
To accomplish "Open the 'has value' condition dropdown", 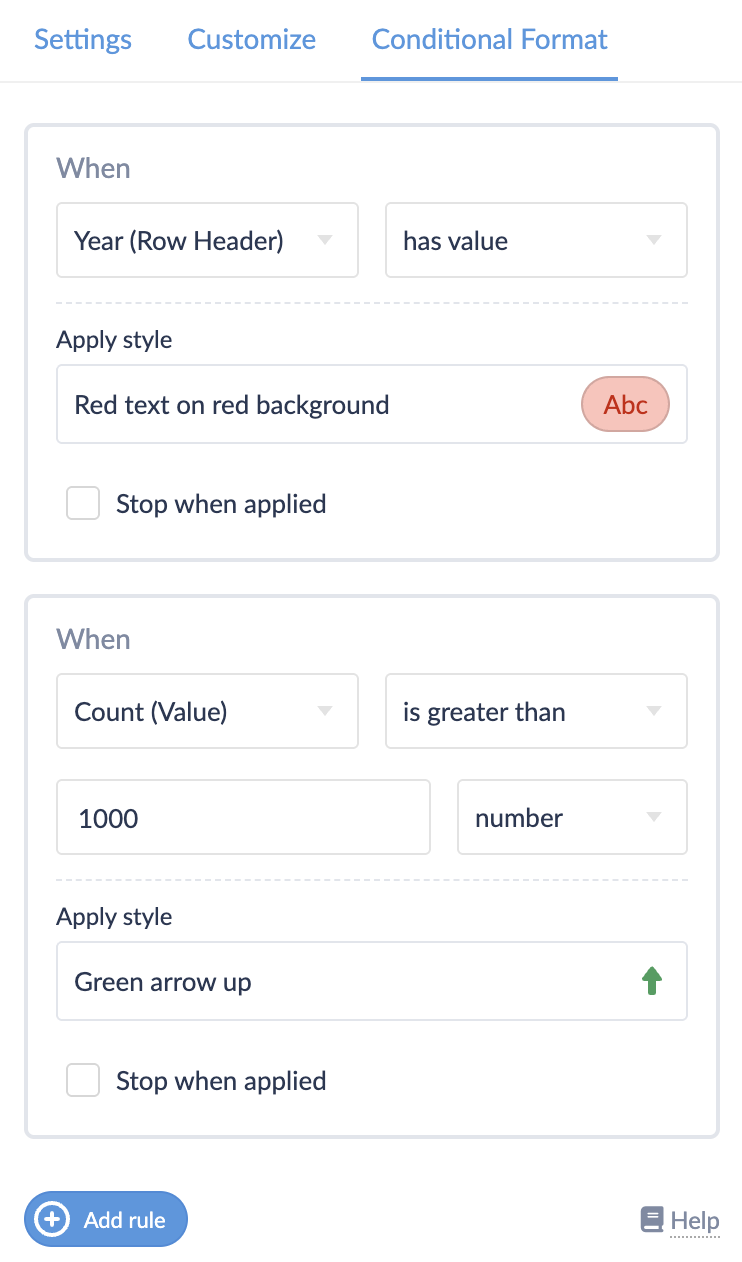I will pyautogui.click(x=536, y=240).
